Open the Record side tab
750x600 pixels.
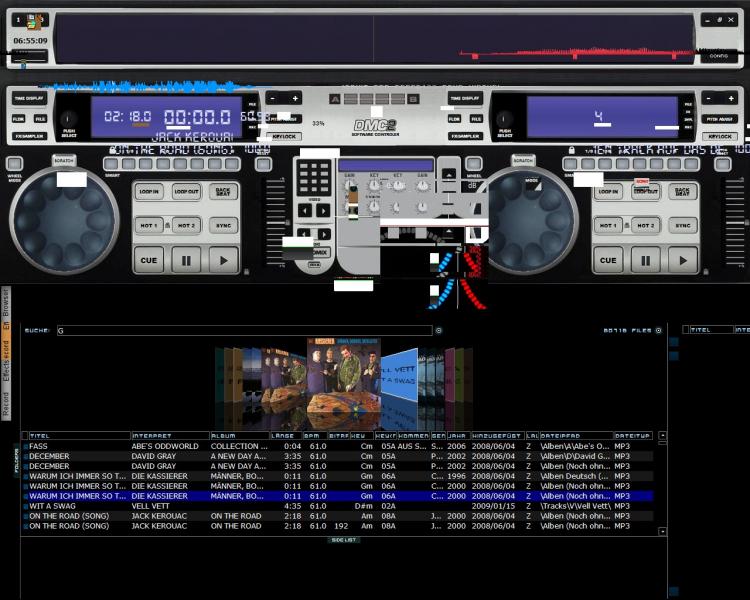(x=6, y=403)
